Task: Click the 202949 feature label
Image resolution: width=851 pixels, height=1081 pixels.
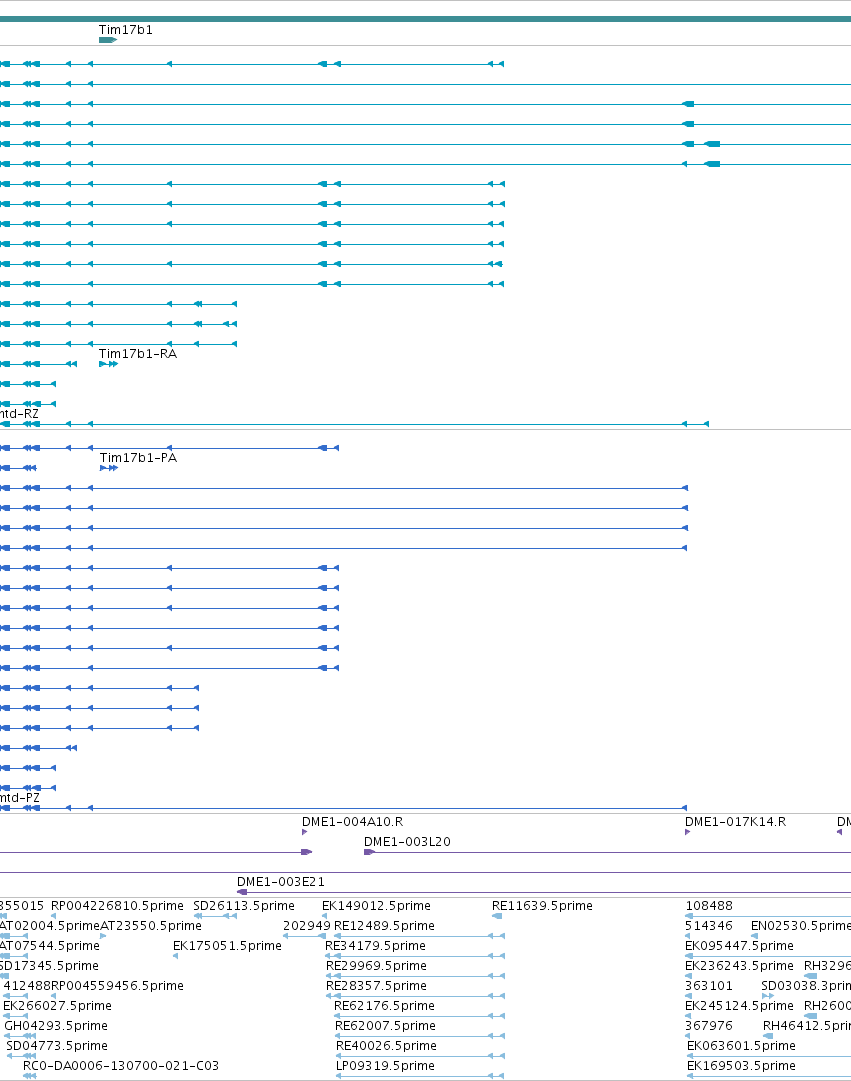Action: (307, 926)
